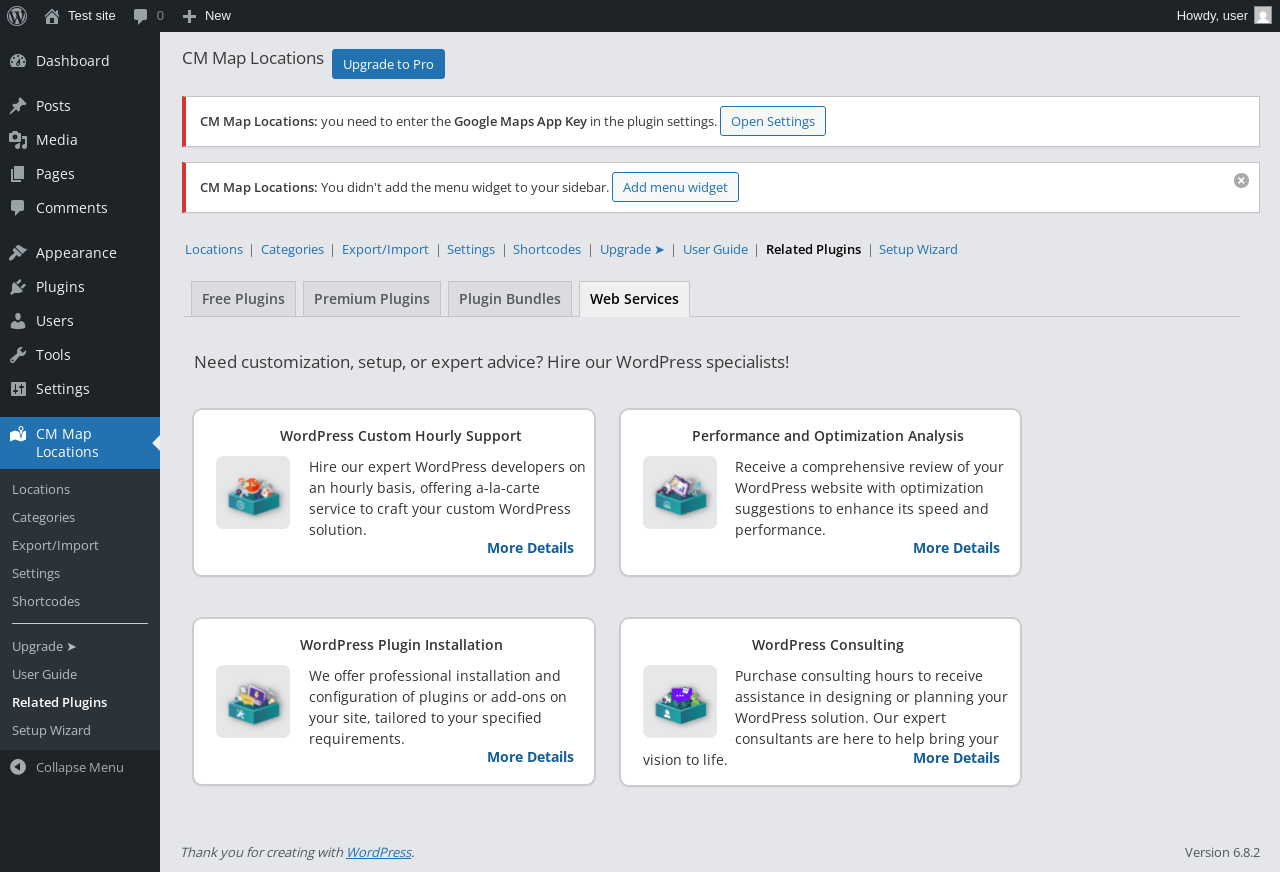Click the Comments speech bubble icon in sidebar

[18, 208]
